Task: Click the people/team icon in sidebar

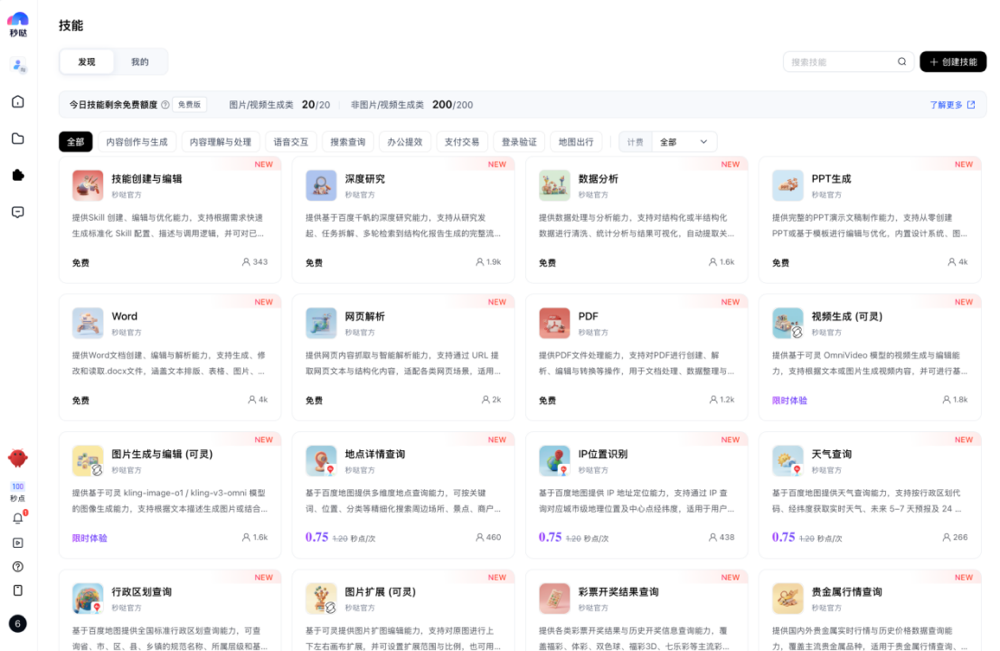Action: click(x=18, y=65)
